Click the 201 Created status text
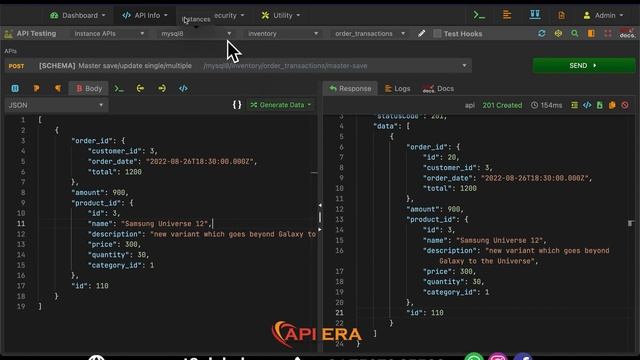Screen dimensions: 640x360 pyautogui.click(x=502, y=105)
